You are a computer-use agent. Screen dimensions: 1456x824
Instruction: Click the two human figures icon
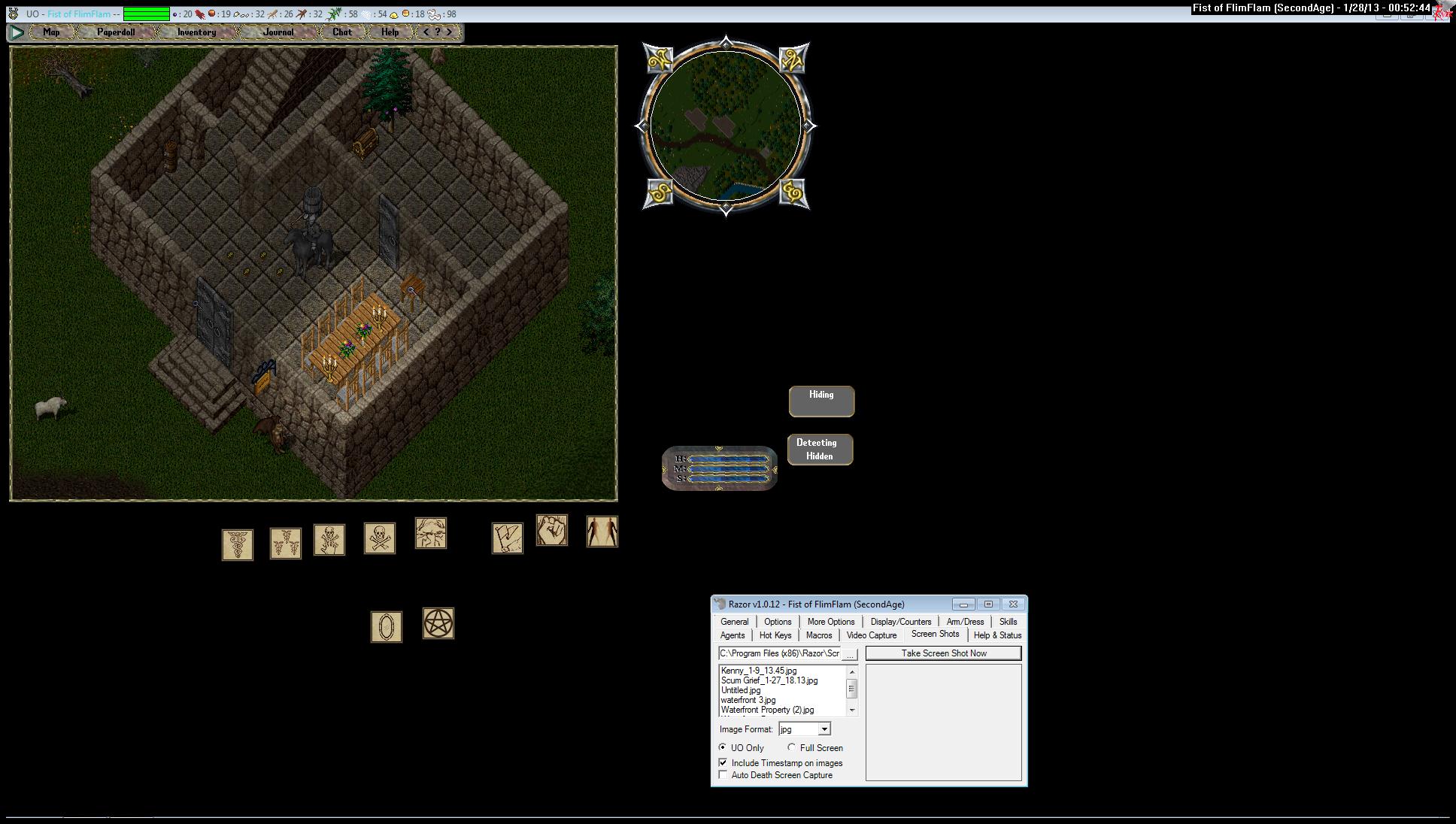click(602, 532)
